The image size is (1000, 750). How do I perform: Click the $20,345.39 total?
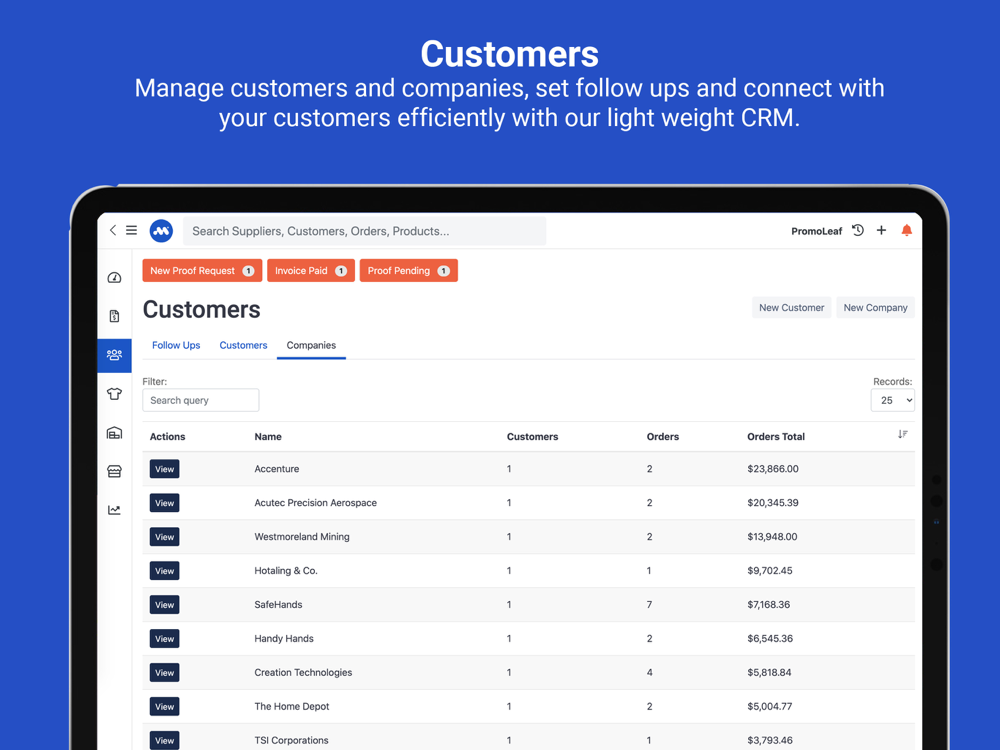(773, 503)
